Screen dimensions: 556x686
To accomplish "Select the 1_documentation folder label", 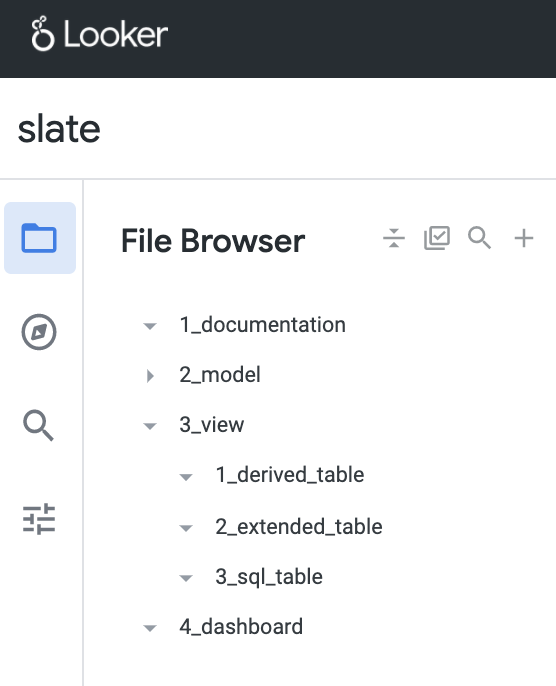I will [x=262, y=325].
